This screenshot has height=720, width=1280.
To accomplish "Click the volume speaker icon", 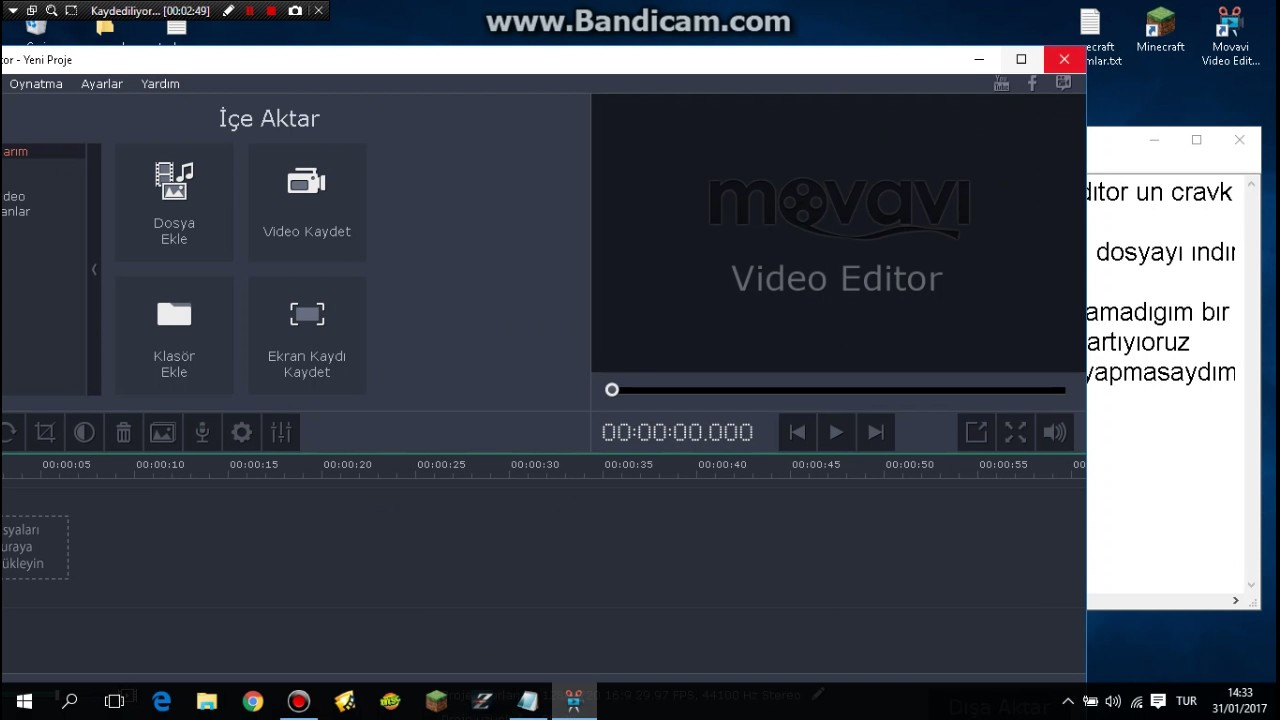I will (1054, 432).
